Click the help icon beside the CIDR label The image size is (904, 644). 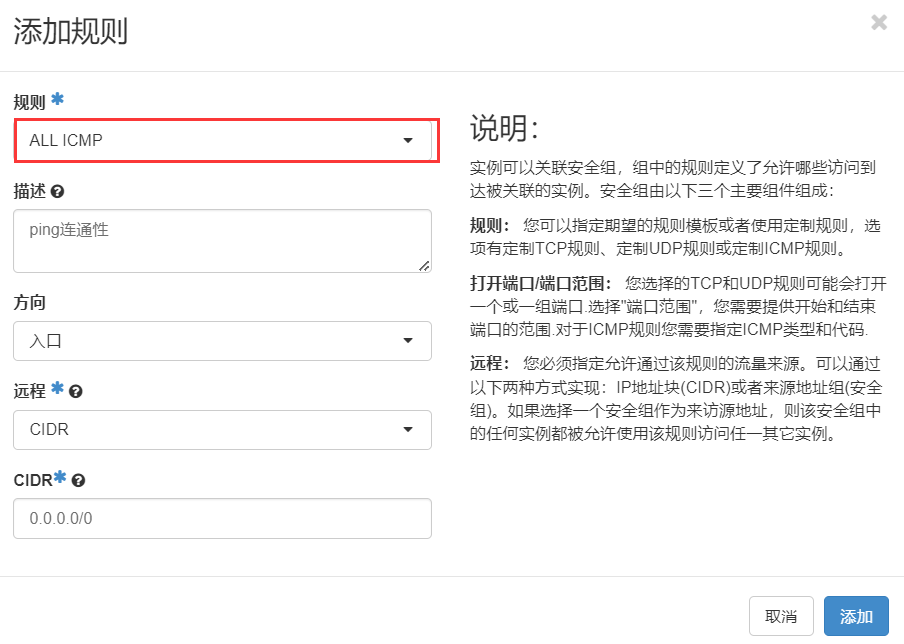[x=78, y=481]
